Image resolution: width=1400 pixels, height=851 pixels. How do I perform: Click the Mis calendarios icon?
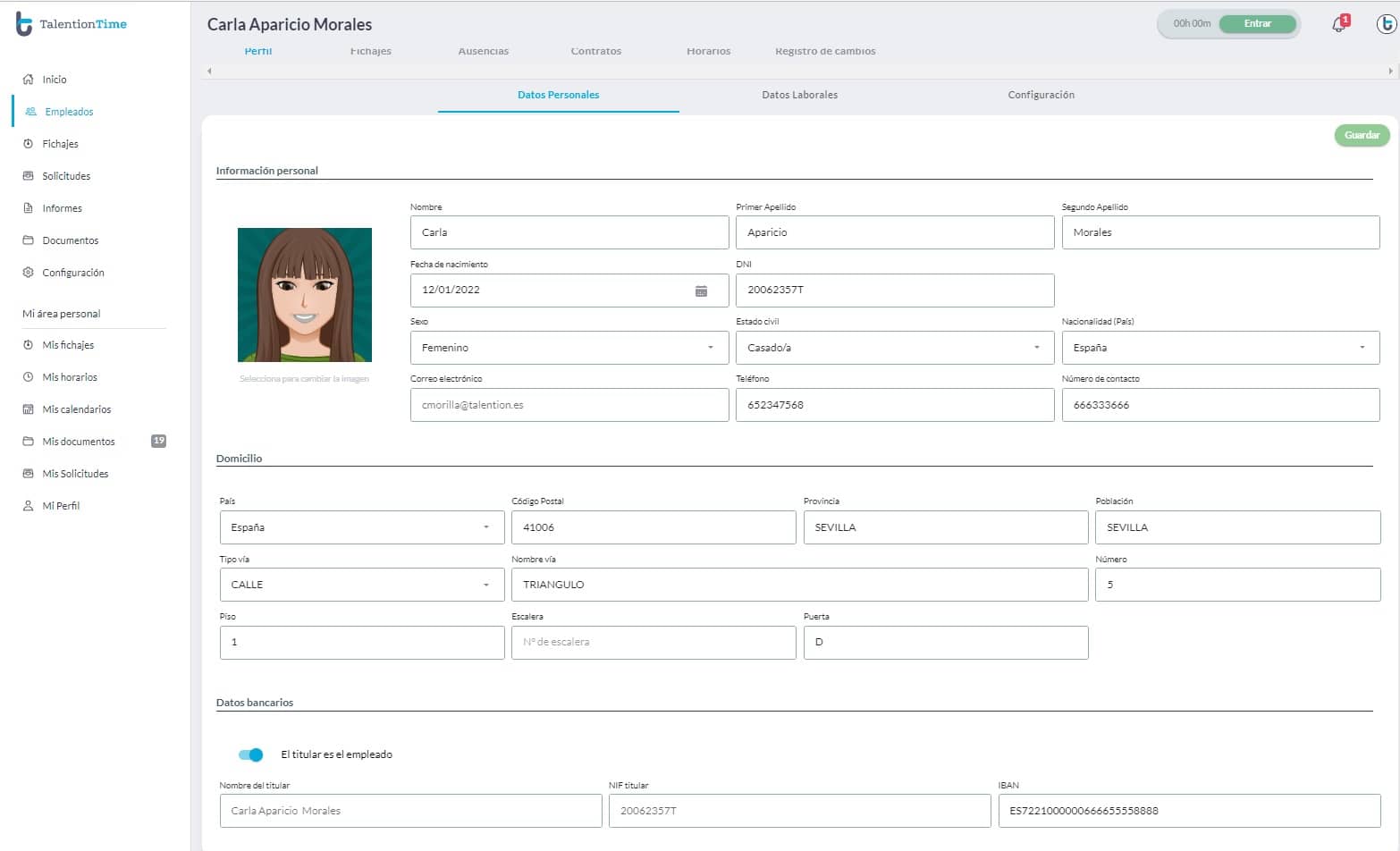[27, 409]
